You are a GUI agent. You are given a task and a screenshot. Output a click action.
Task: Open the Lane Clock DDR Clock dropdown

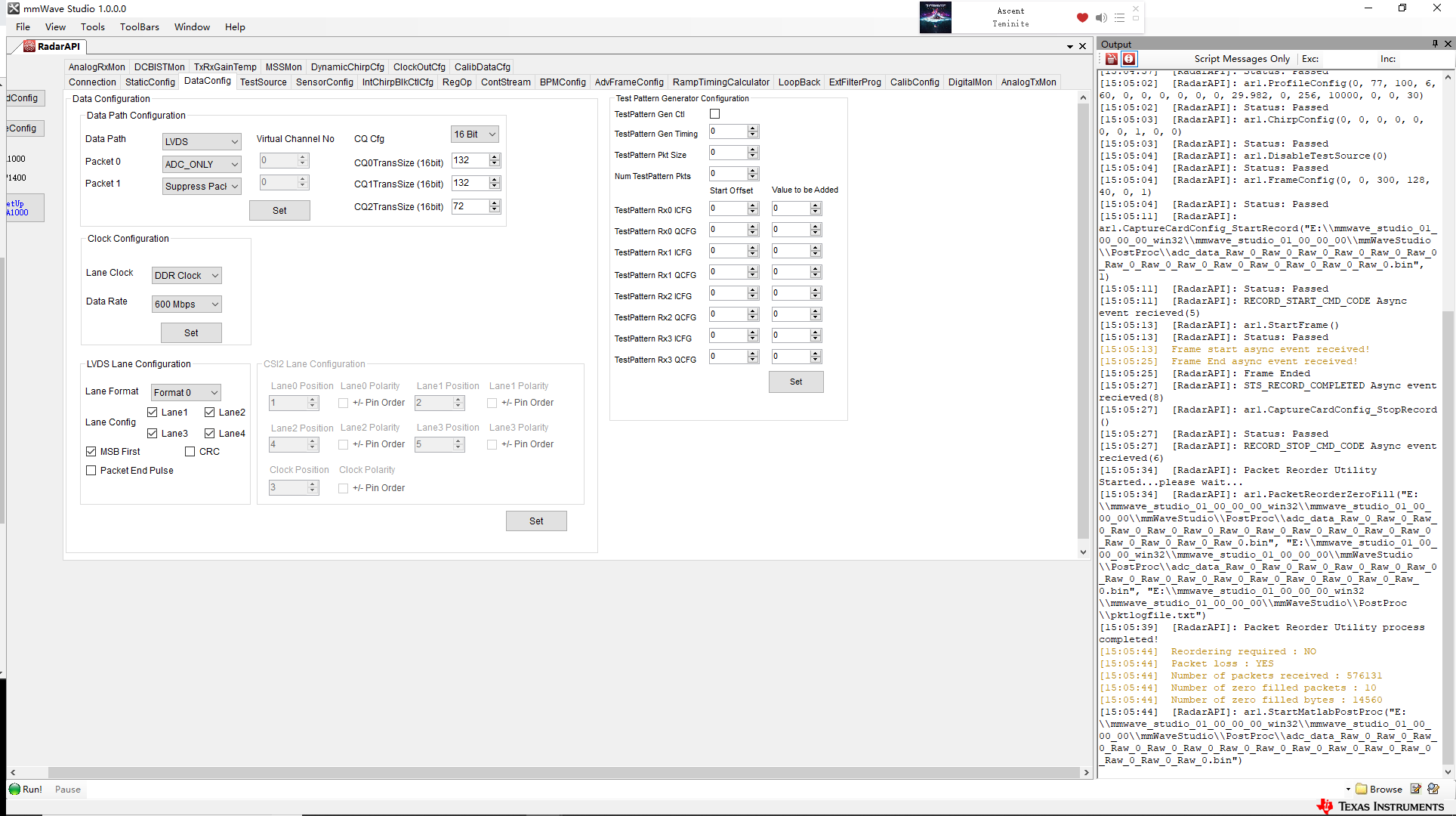click(x=187, y=276)
